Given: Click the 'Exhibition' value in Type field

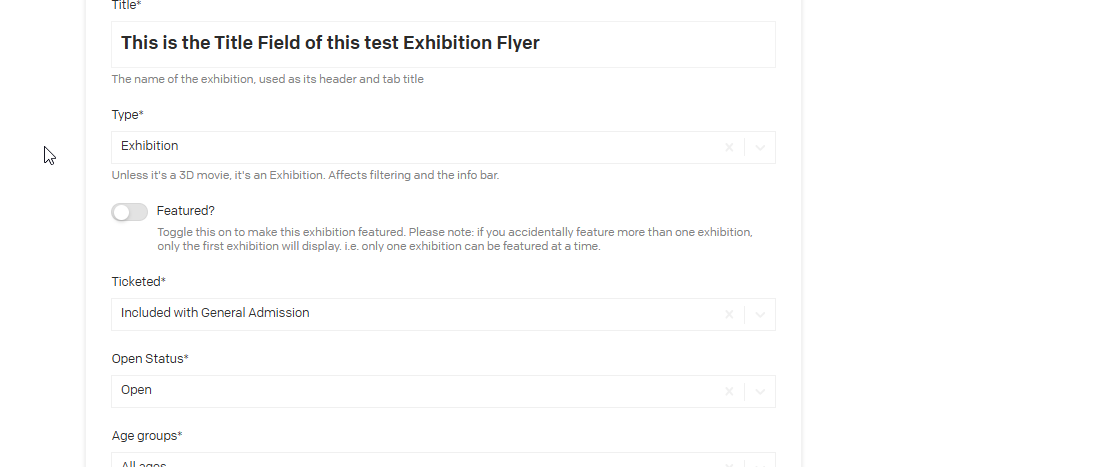Looking at the screenshot, I should (x=150, y=146).
